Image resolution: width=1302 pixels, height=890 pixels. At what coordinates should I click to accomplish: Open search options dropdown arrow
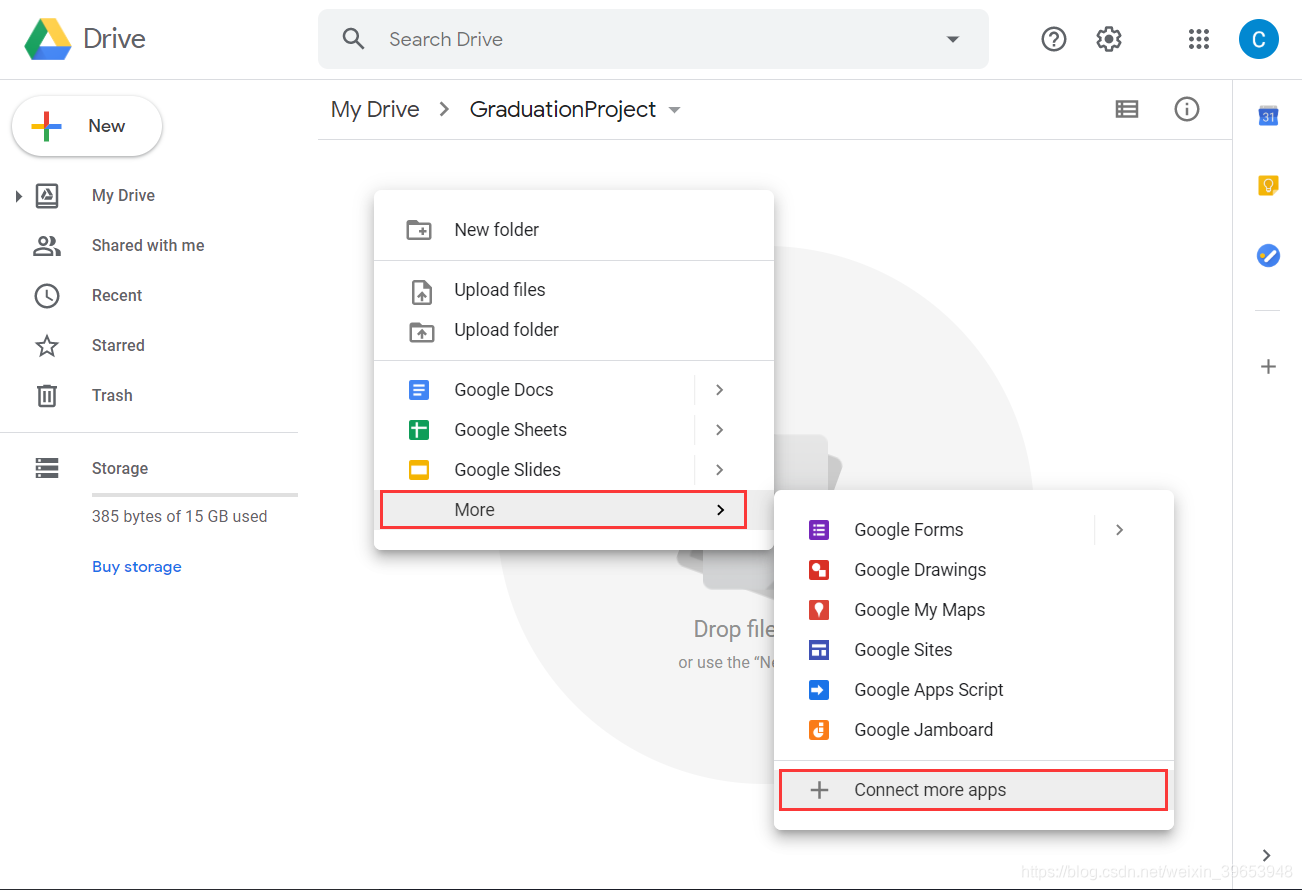click(x=953, y=39)
